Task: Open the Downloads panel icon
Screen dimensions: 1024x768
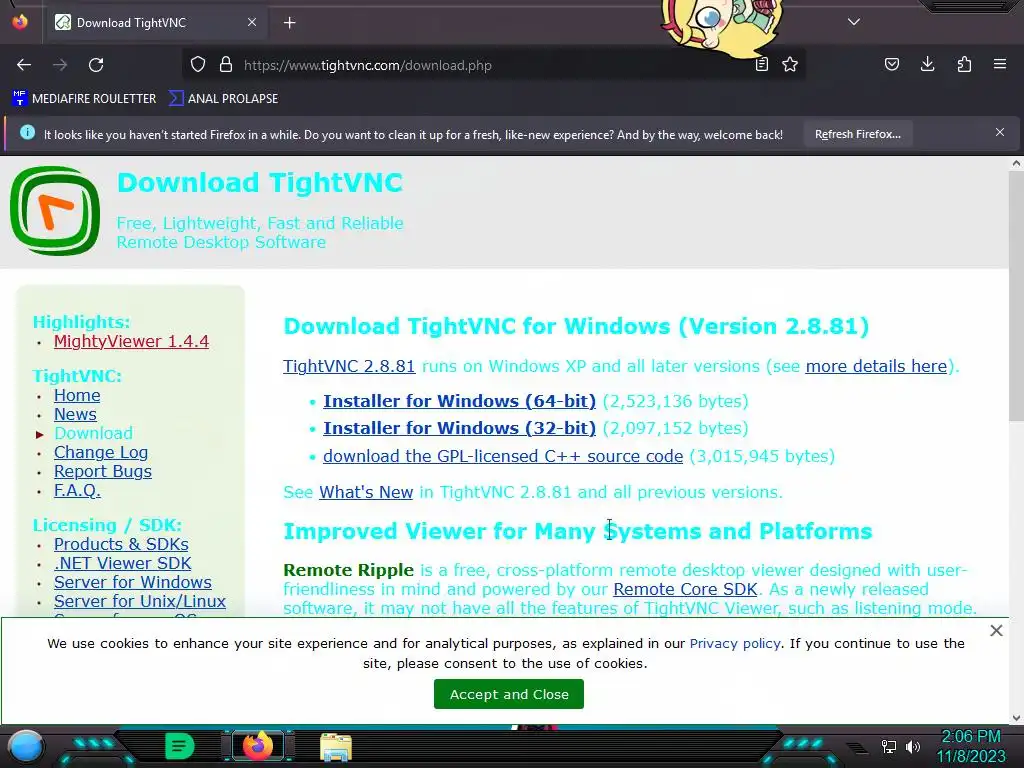Action: coord(927,65)
